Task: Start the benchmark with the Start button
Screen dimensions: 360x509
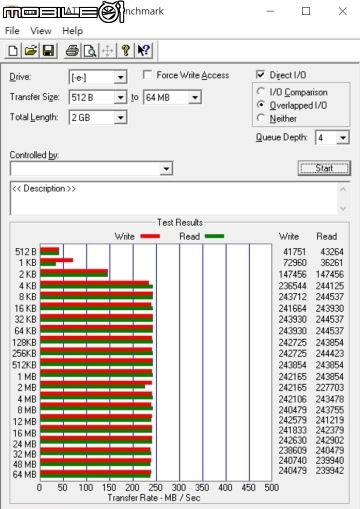Action: (x=324, y=168)
